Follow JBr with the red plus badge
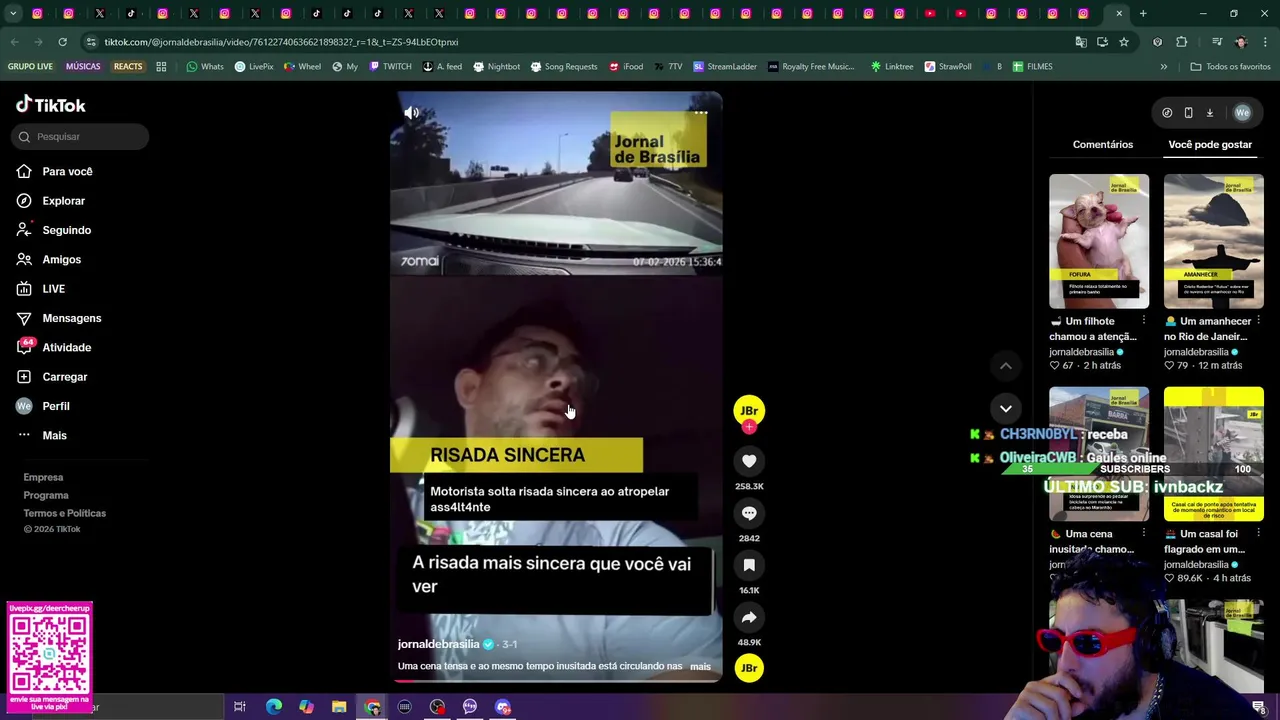This screenshot has width=1280, height=720. click(749, 427)
